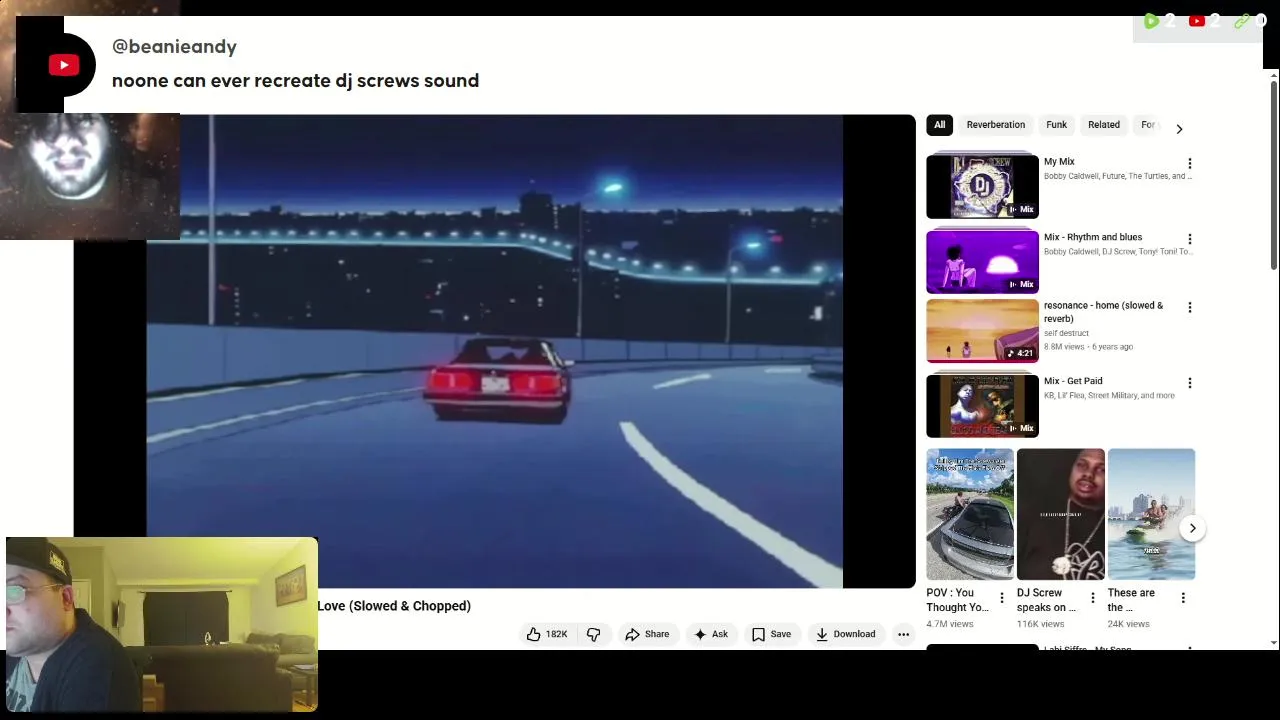Save the video to a playlist

click(771, 634)
